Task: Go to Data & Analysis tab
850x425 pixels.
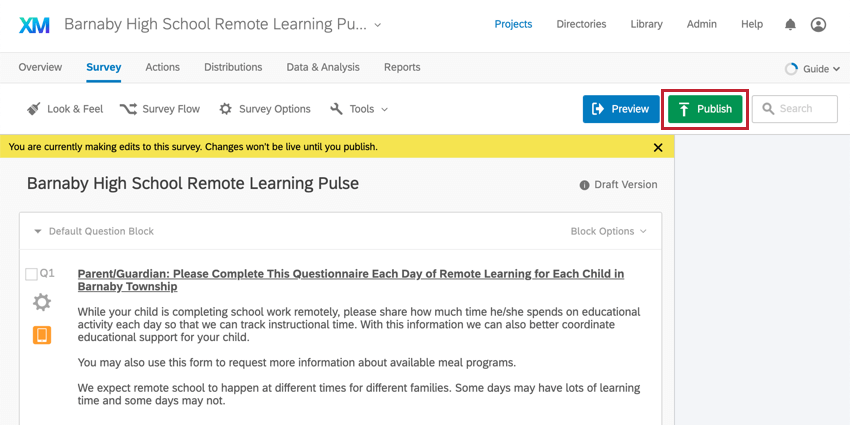Action: pos(323,67)
